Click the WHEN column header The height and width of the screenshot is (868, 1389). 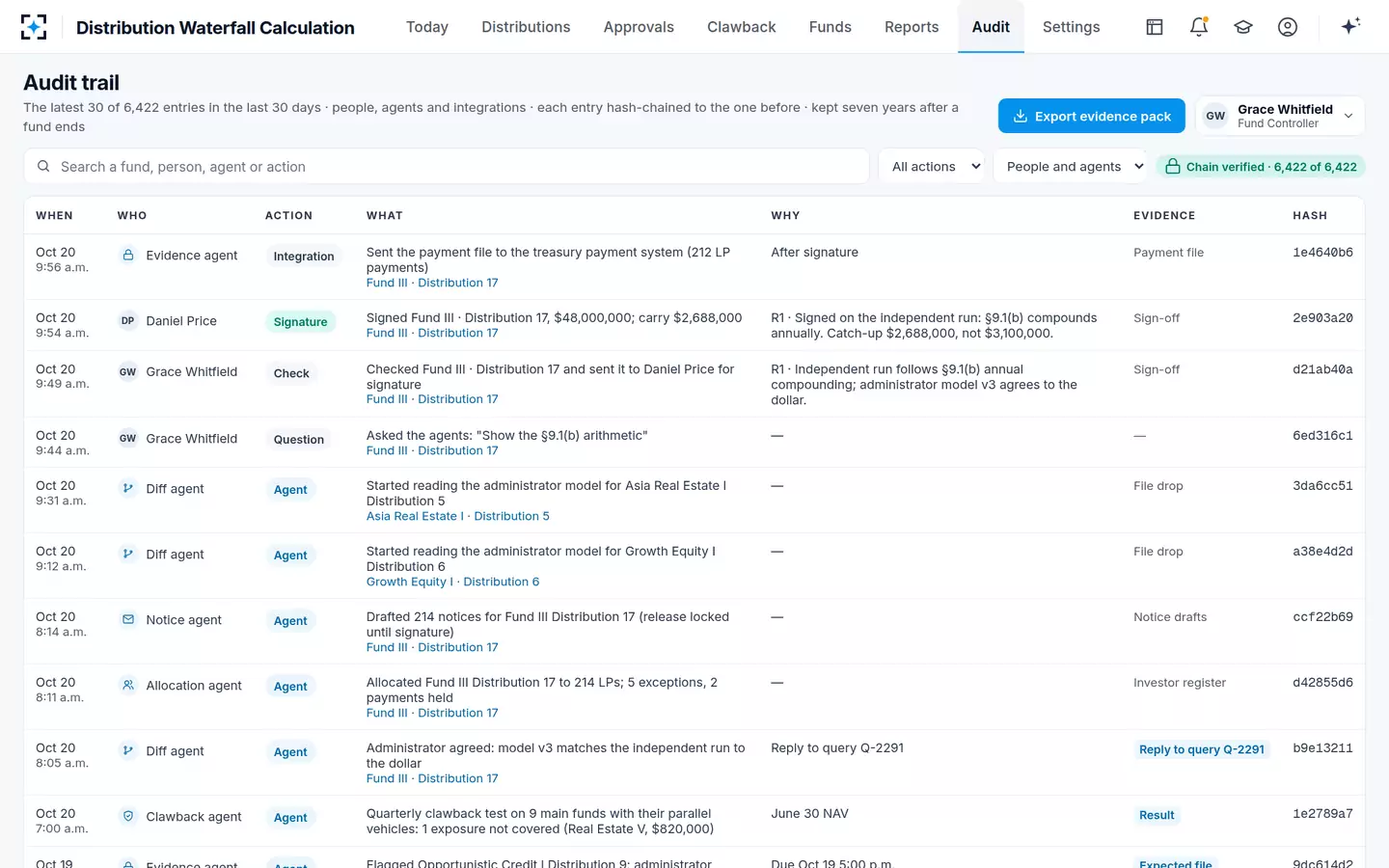(x=54, y=216)
